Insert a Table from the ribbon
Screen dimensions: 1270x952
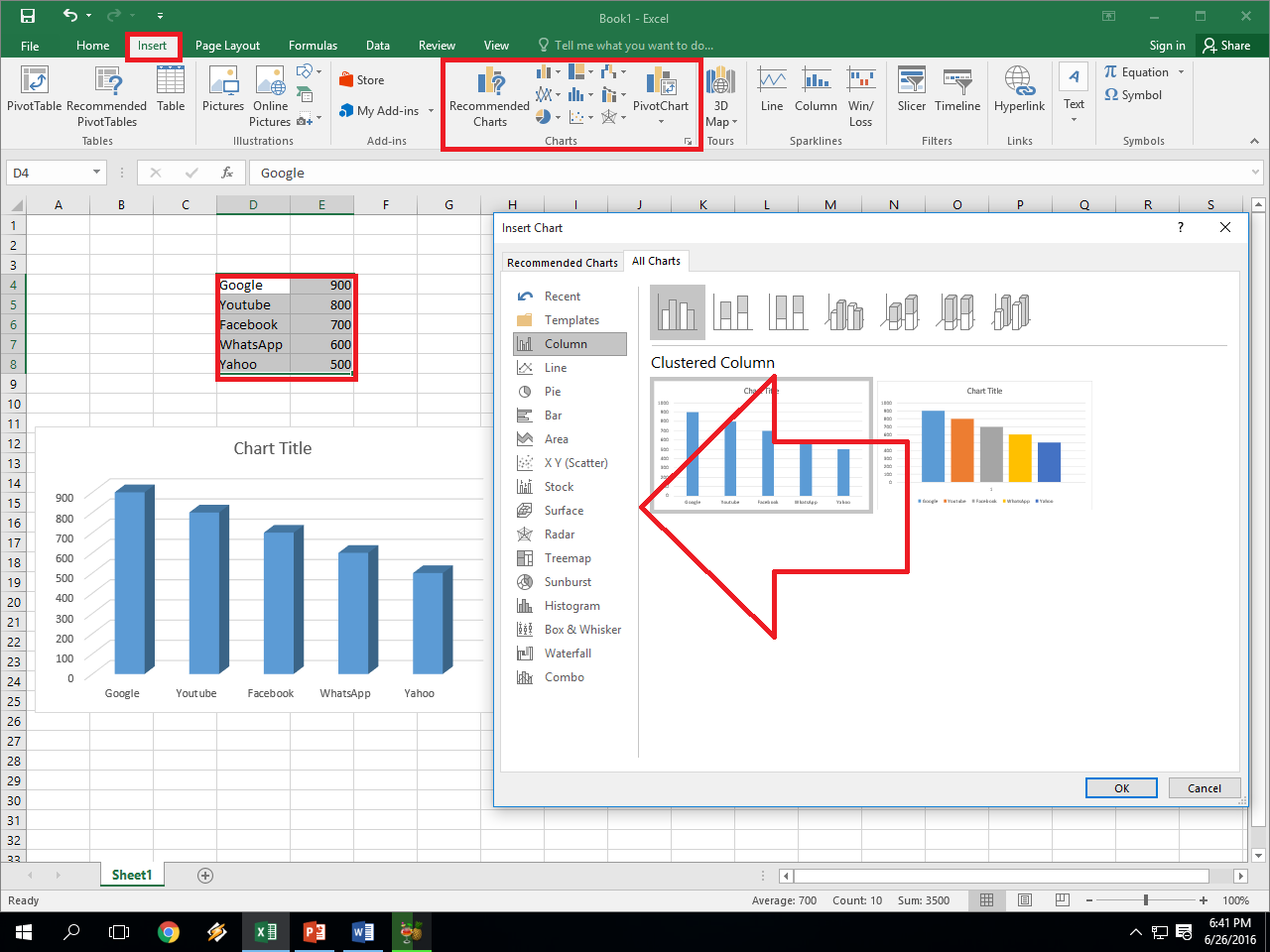click(171, 89)
